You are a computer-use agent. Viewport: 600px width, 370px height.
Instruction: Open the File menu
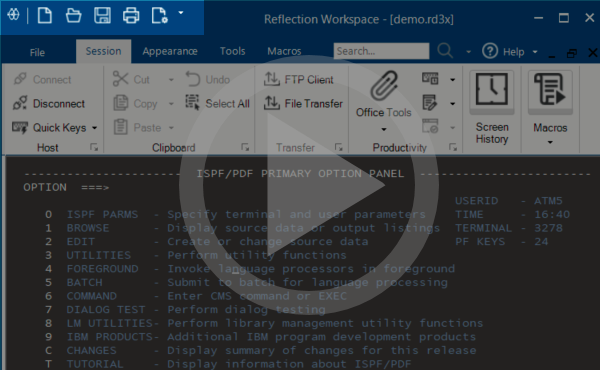click(x=37, y=52)
